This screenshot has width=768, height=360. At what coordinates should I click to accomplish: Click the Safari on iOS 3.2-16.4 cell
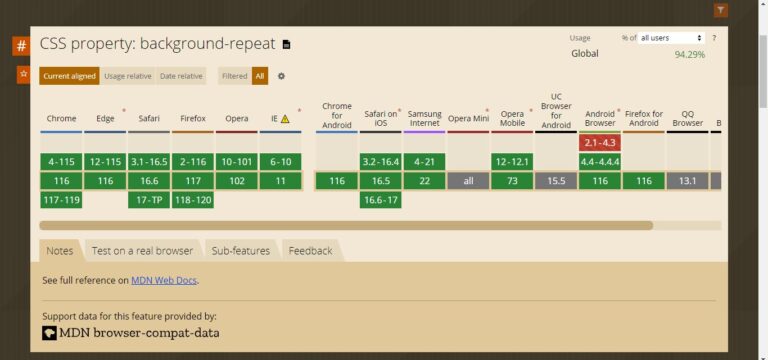tap(381, 162)
